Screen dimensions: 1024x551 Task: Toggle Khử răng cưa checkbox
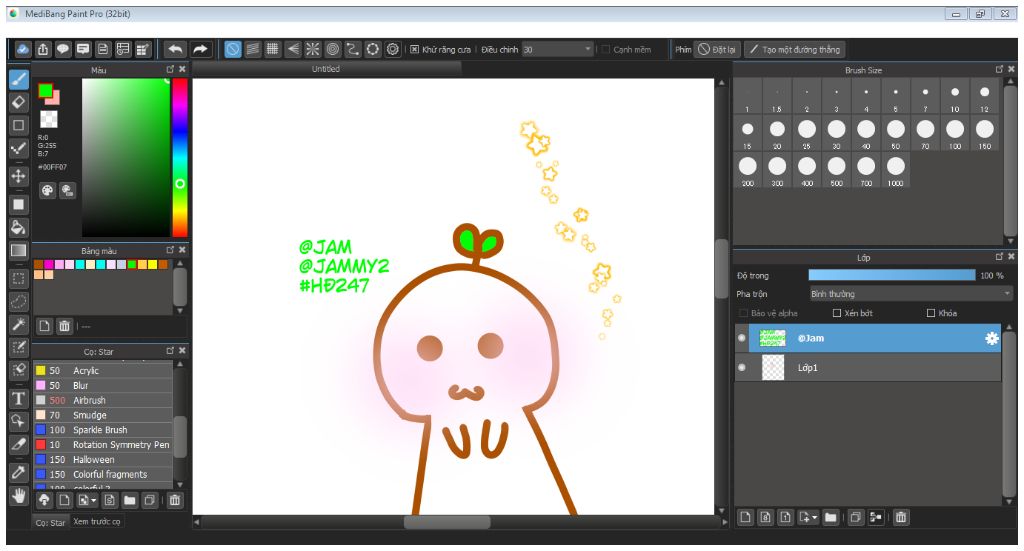[x=414, y=50]
